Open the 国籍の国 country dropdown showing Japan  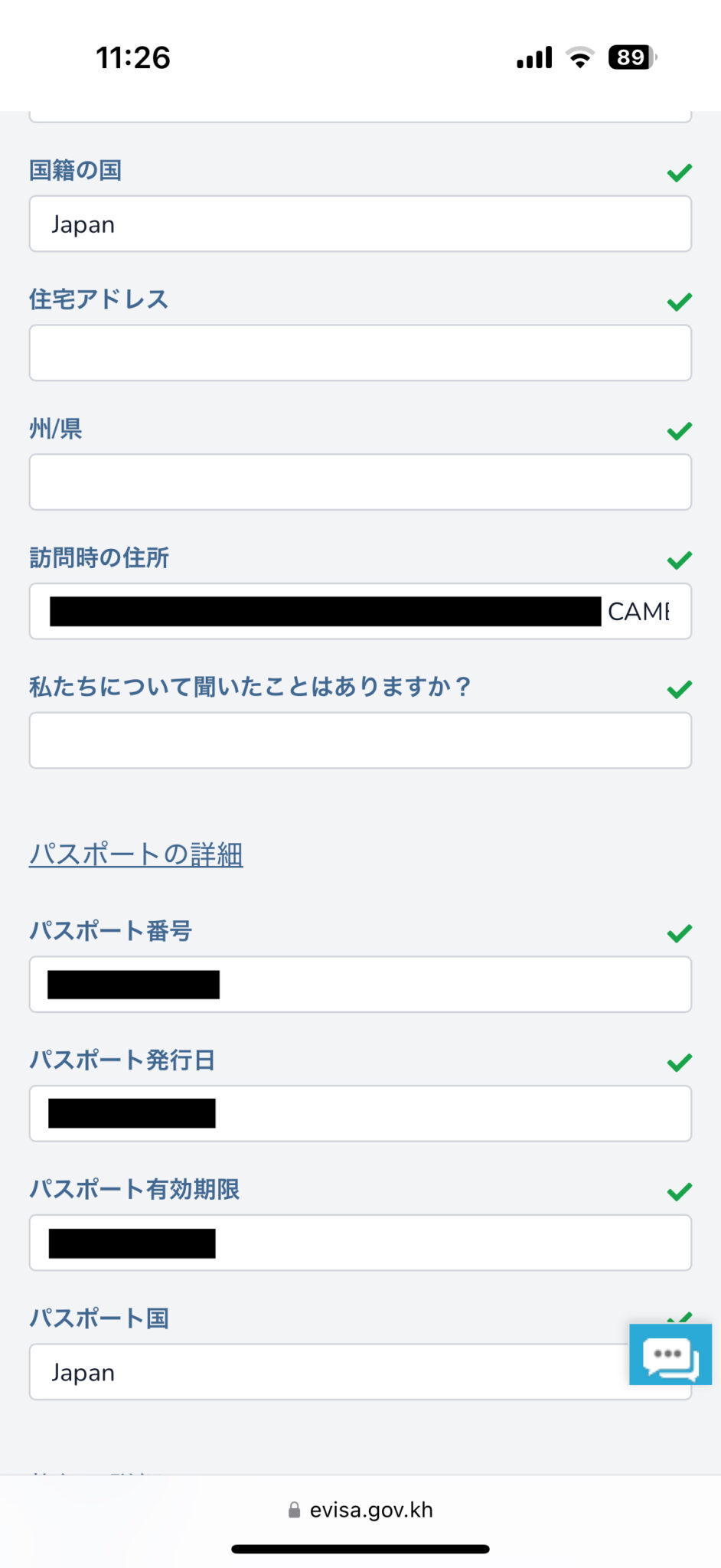pyautogui.click(x=360, y=224)
